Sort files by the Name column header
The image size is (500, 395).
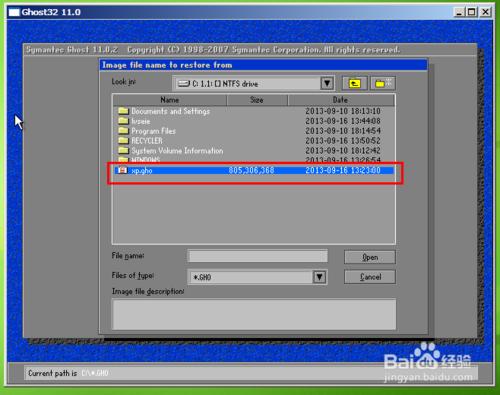click(x=170, y=100)
